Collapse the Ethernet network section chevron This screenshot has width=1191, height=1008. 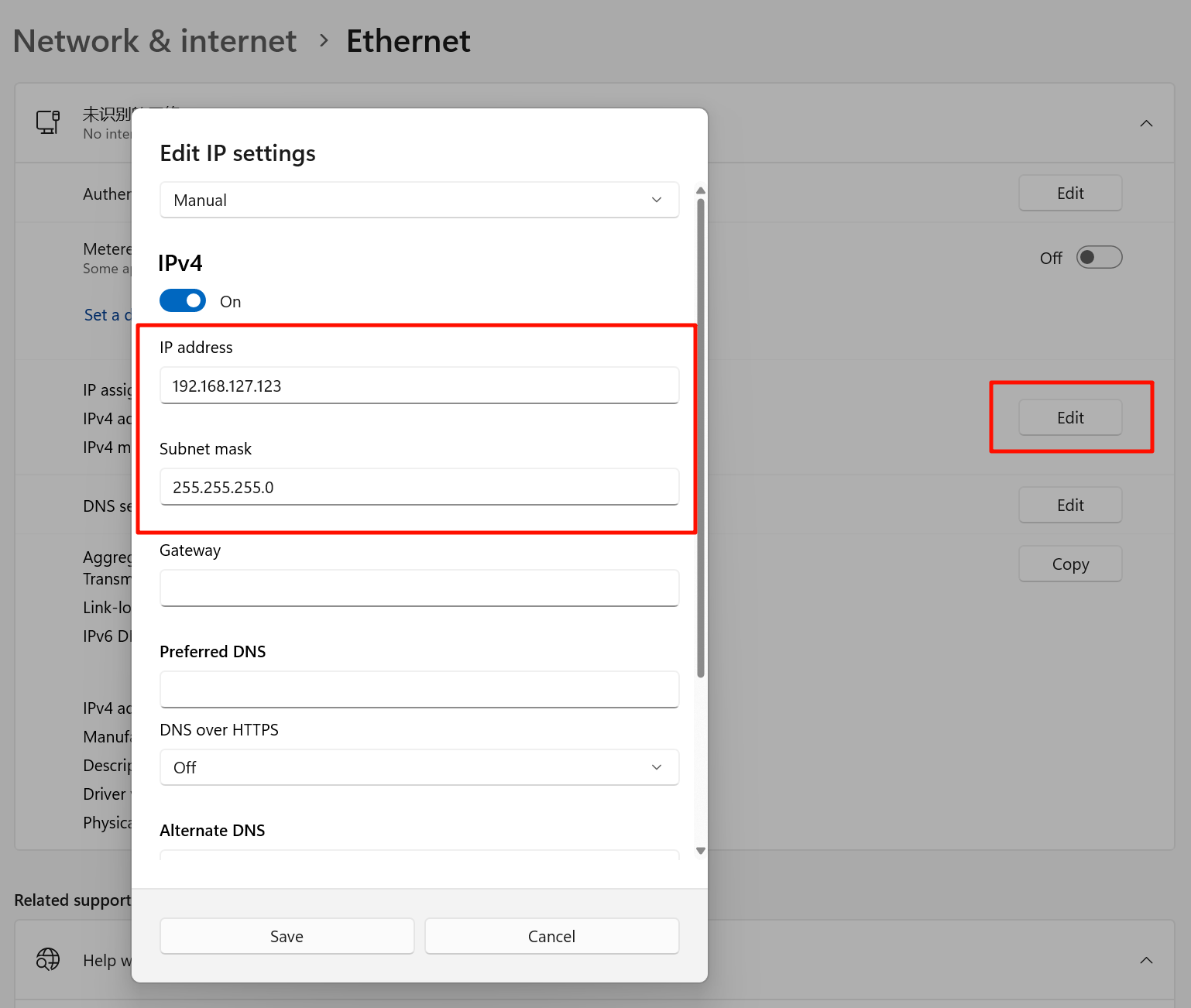point(1146,124)
